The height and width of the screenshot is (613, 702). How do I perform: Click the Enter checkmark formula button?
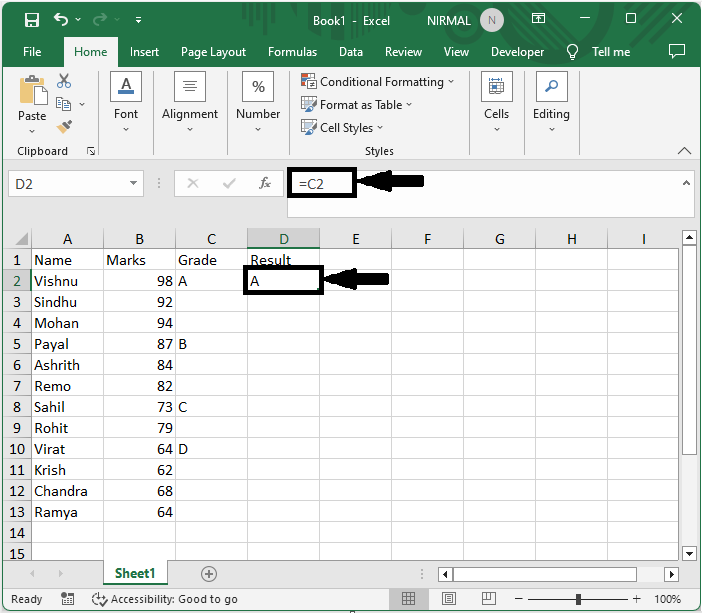[x=229, y=183]
